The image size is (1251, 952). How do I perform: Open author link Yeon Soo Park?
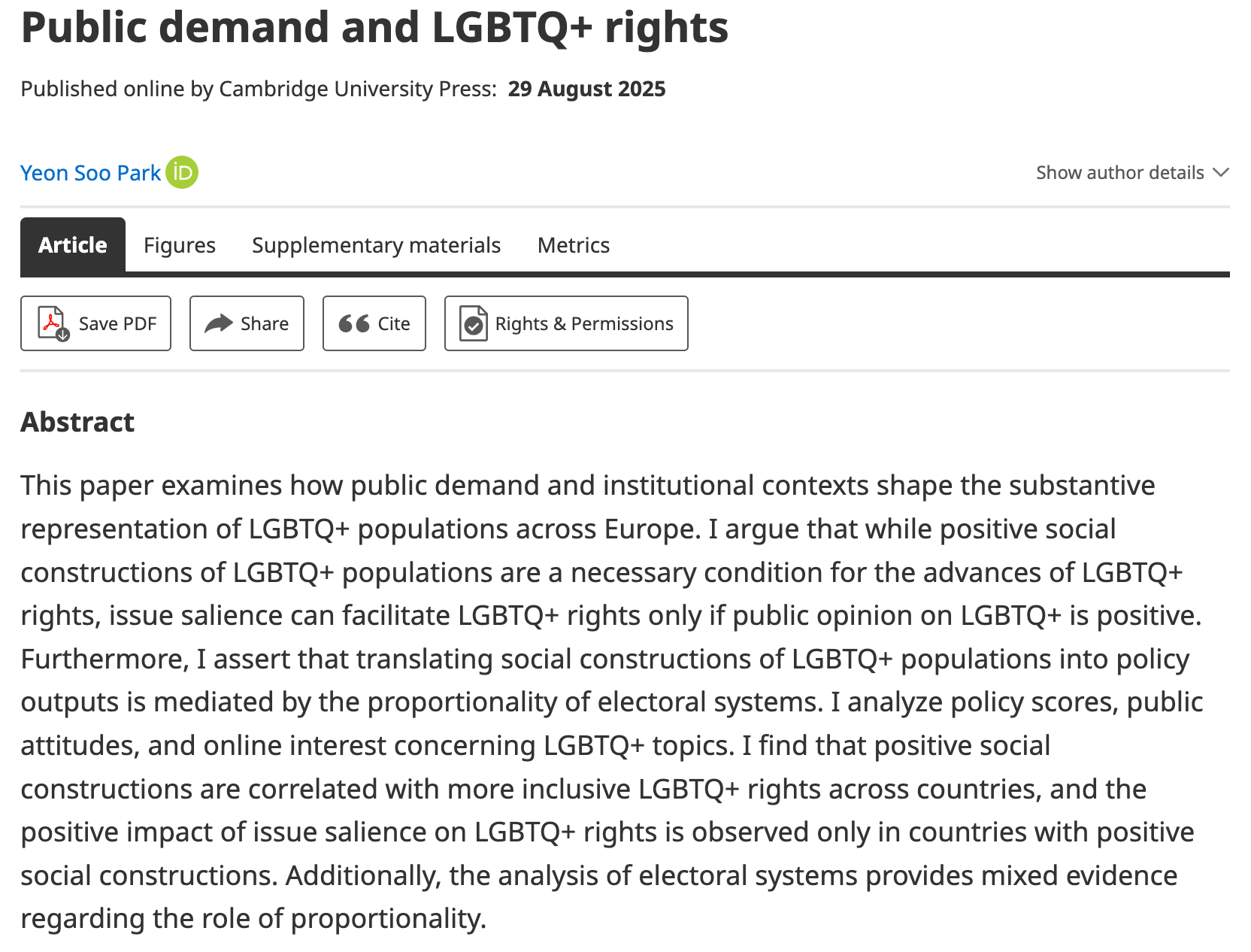pyautogui.click(x=90, y=173)
